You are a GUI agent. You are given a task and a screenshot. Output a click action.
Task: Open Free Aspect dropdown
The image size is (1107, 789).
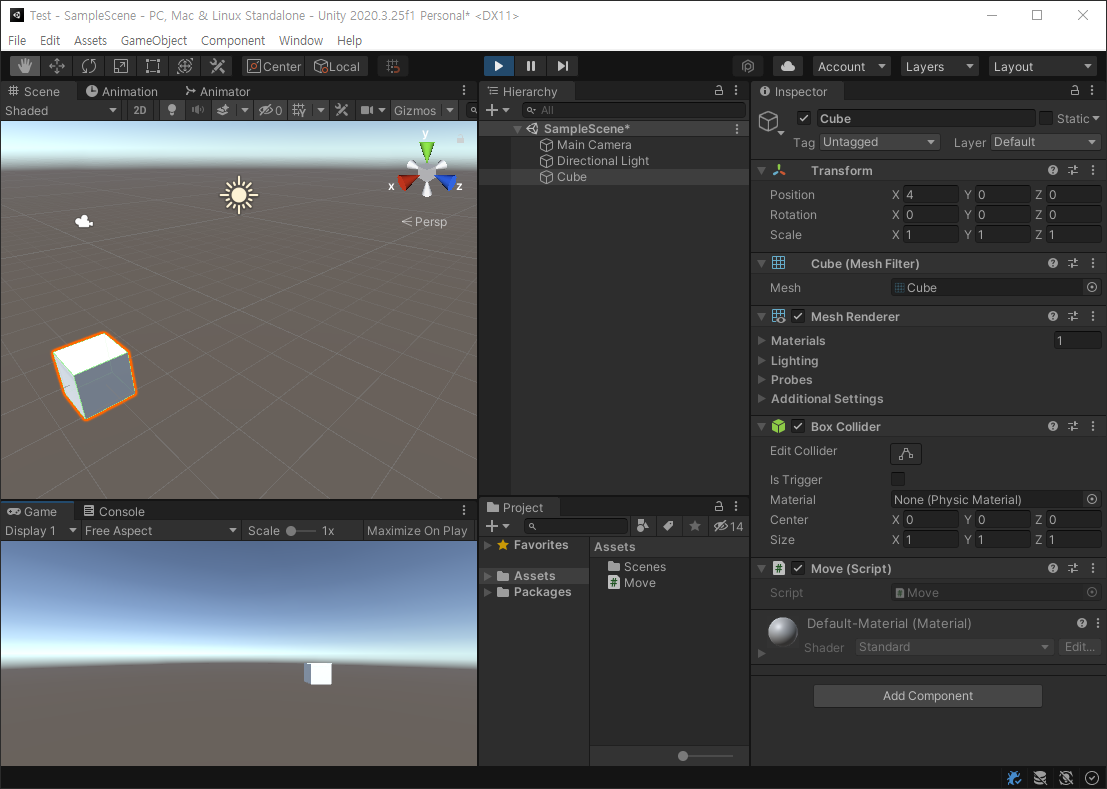point(160,531)
